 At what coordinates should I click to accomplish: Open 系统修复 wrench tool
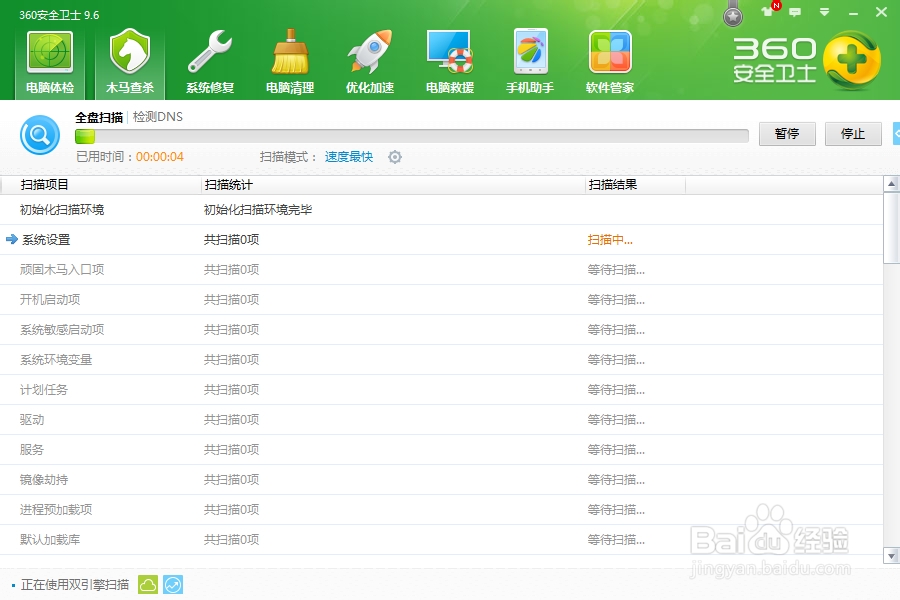tap(210, 63)
